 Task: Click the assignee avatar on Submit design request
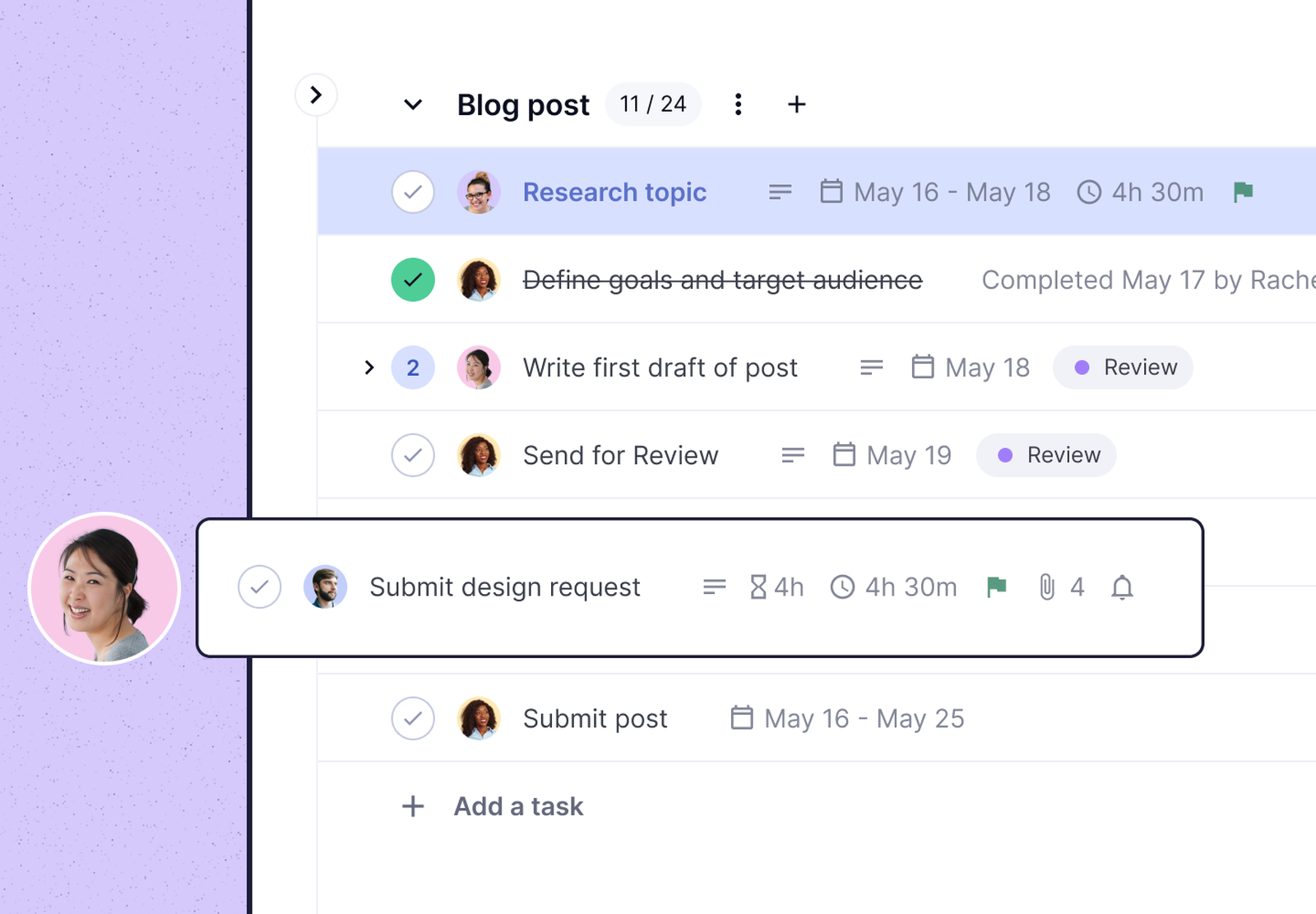pos(324,587)
